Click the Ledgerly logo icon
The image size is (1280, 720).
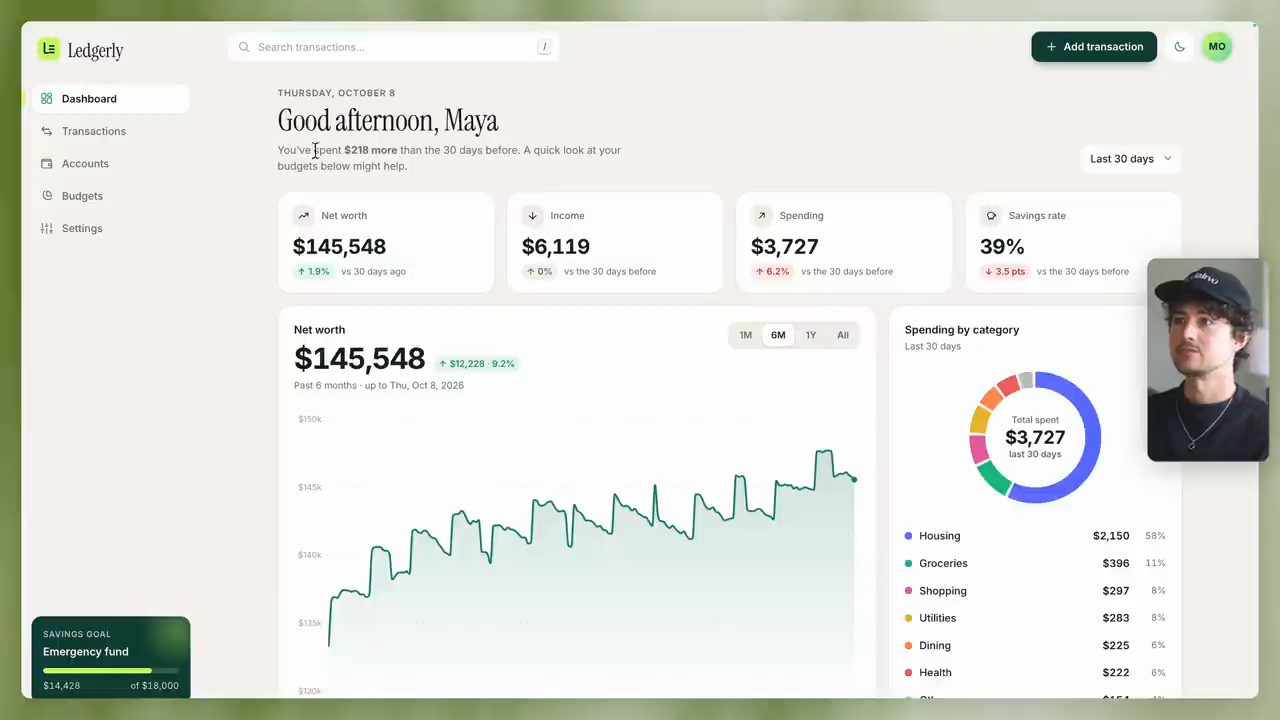click(49, 48)
